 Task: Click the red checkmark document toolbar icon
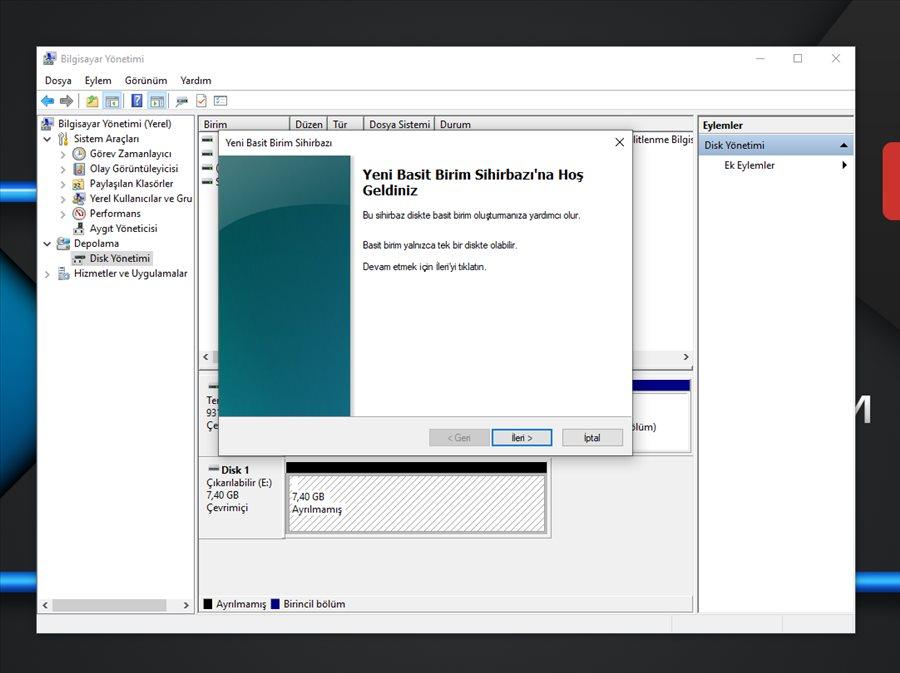pos(201,101)
